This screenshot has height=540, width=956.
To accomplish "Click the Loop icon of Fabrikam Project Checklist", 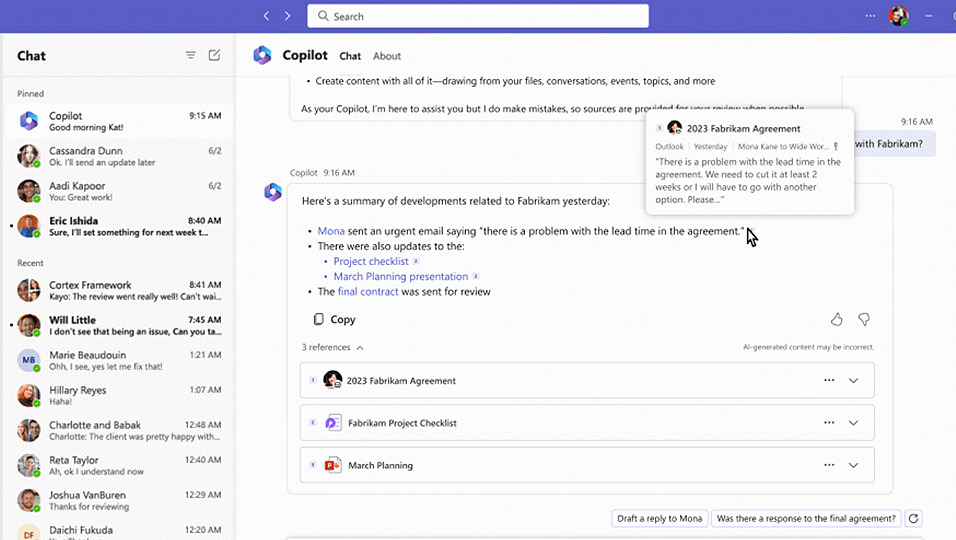I will click(333, 422).
